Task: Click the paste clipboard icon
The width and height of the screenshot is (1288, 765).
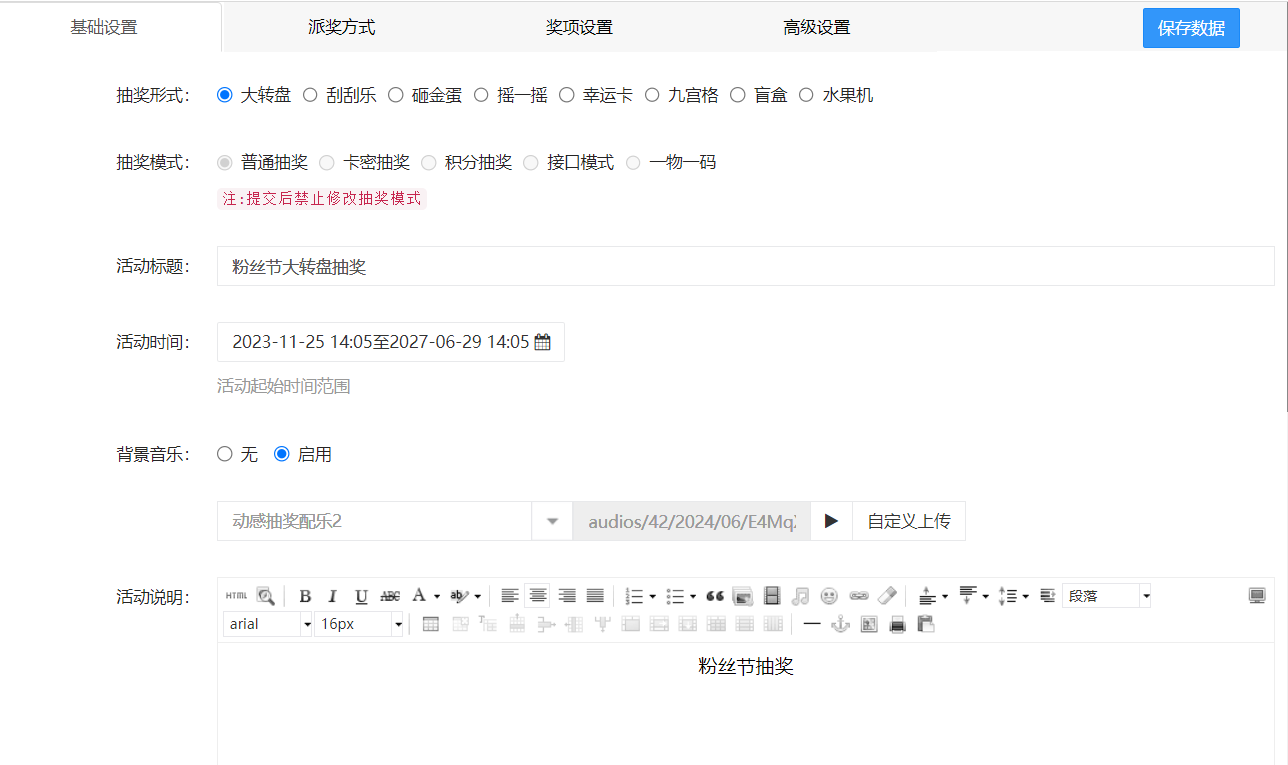Action: tap(926, 624)
